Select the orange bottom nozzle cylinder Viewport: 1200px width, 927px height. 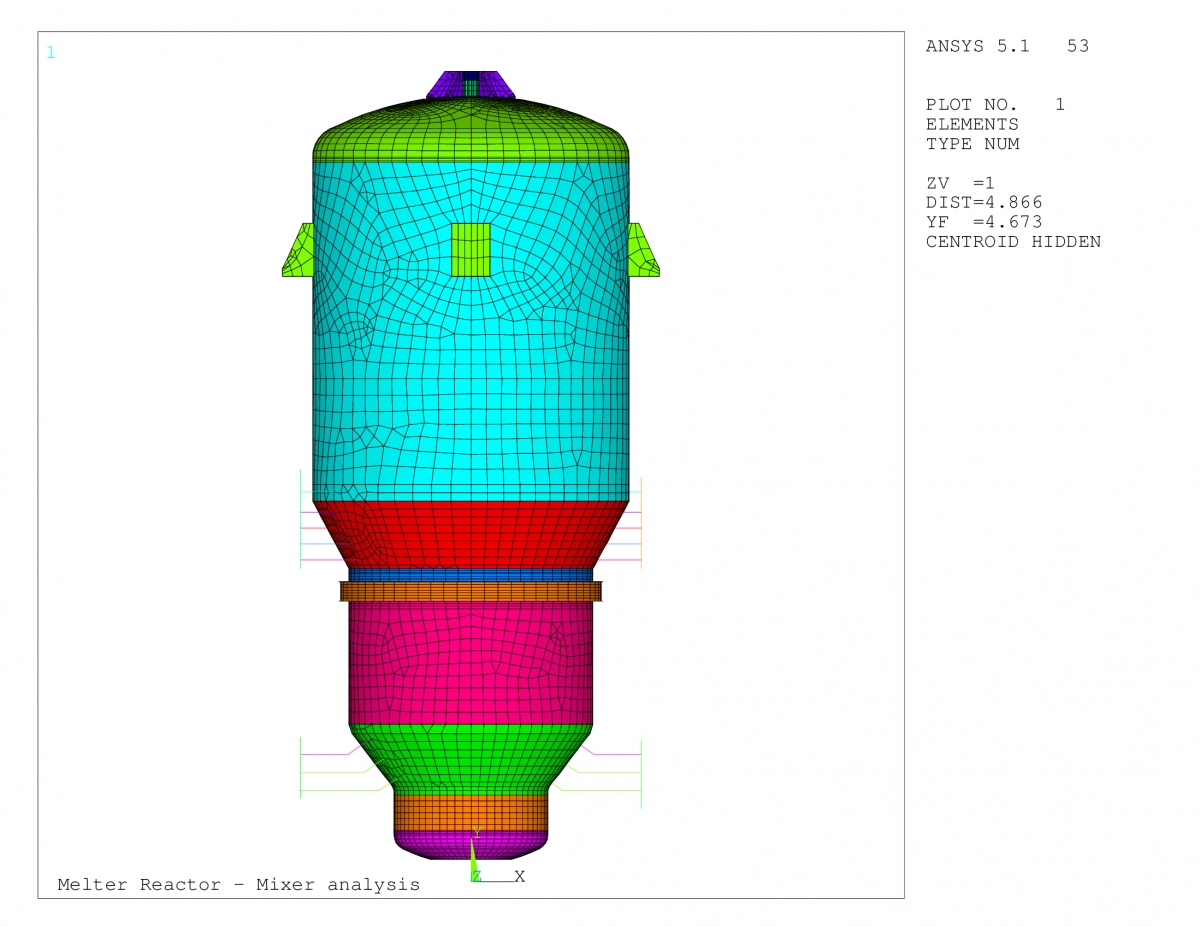(471, 814)
